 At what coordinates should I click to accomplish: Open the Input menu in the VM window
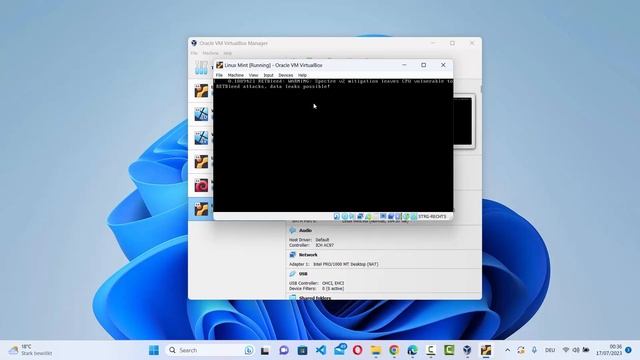pyautogui.click(x=268, y=75)
